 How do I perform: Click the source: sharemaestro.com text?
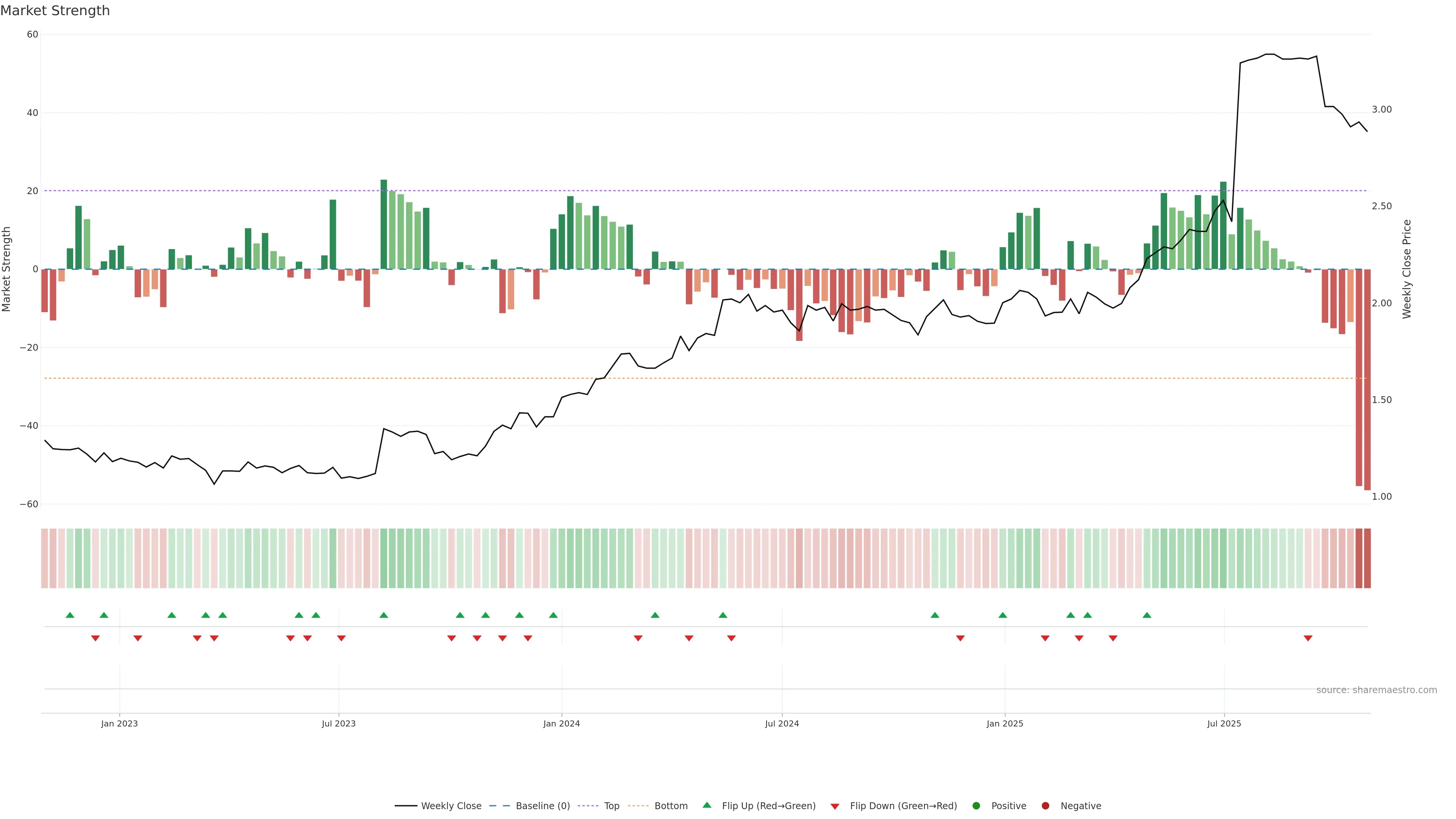click(1376, 690)
